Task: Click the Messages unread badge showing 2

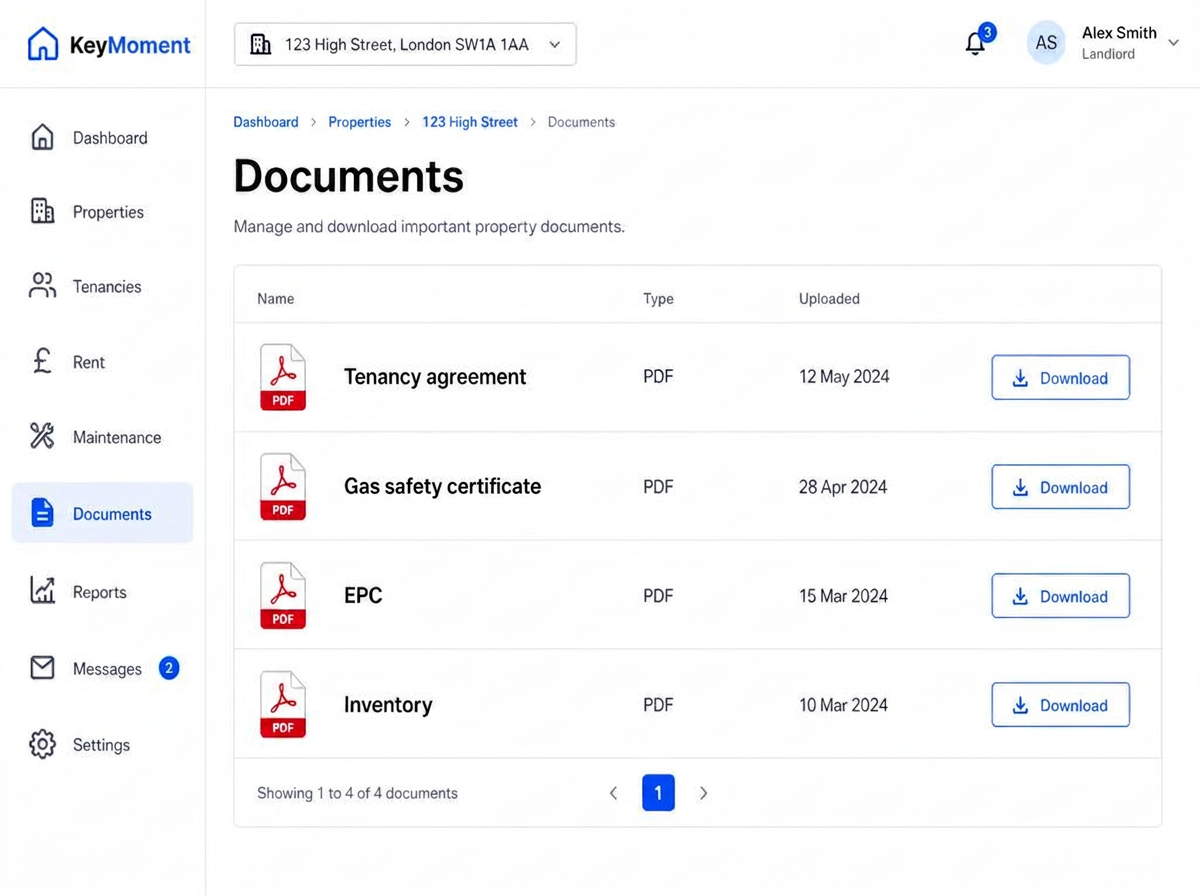Action: pos(169,668)
